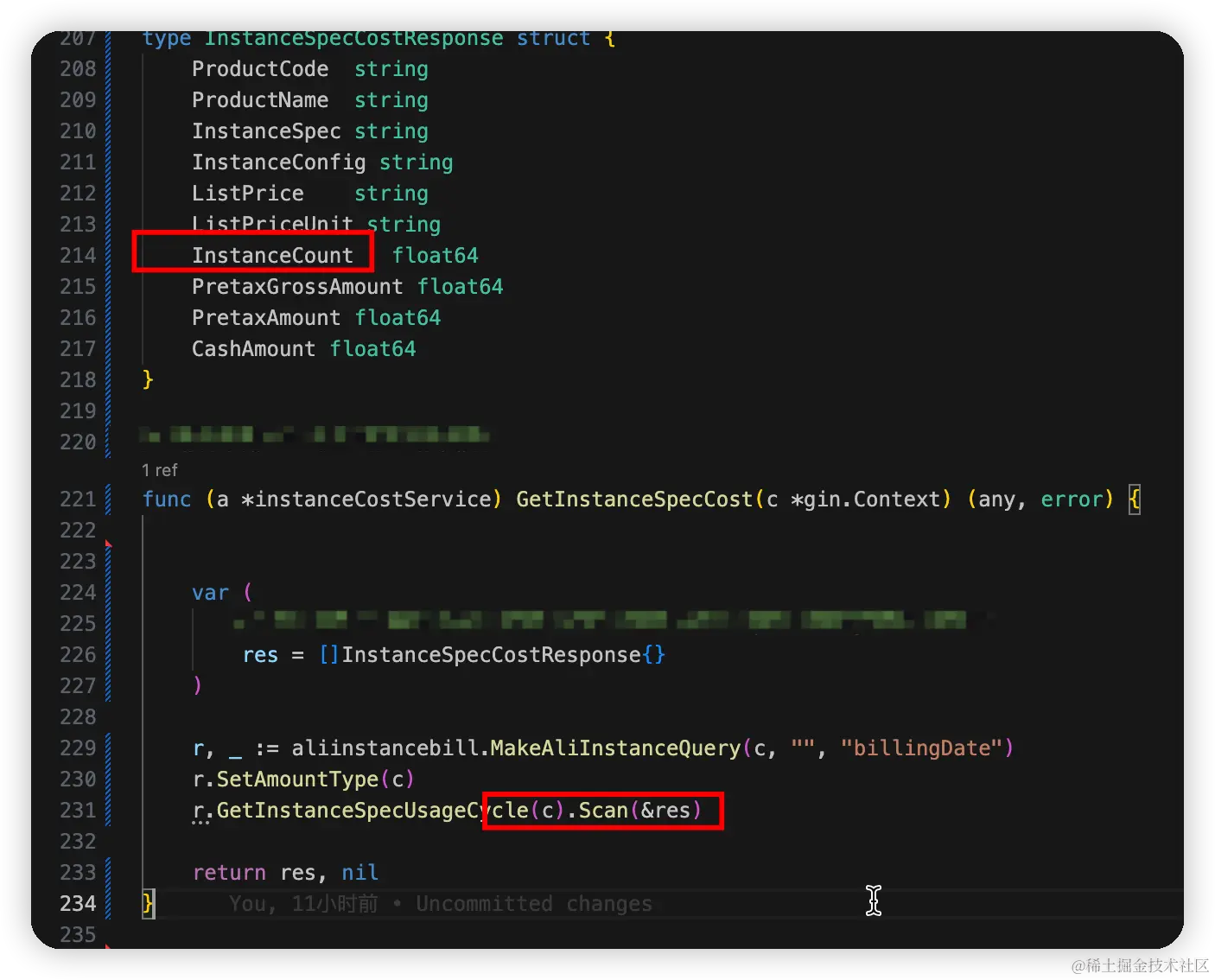The image size is (1215, 980).
Task: Click the error return type
Action: tap(1072, 500)
